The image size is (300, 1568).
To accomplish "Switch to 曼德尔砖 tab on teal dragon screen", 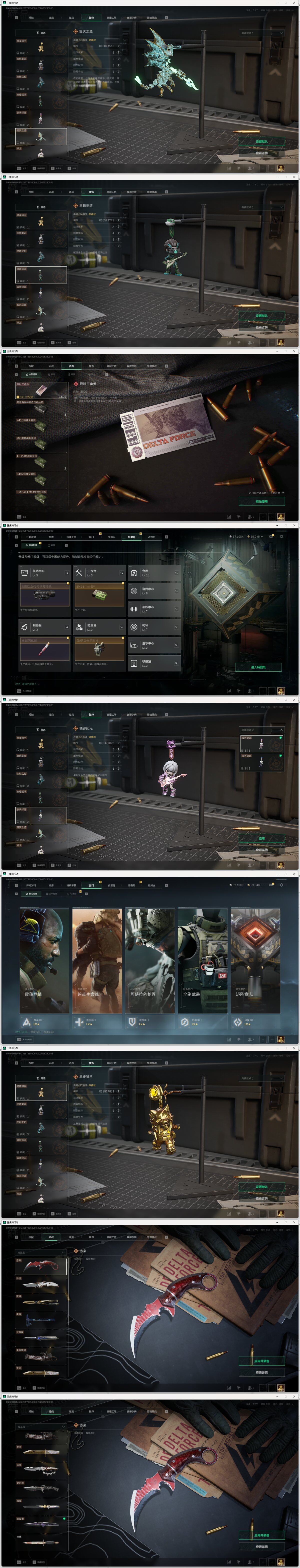I will tap(131, 18).
